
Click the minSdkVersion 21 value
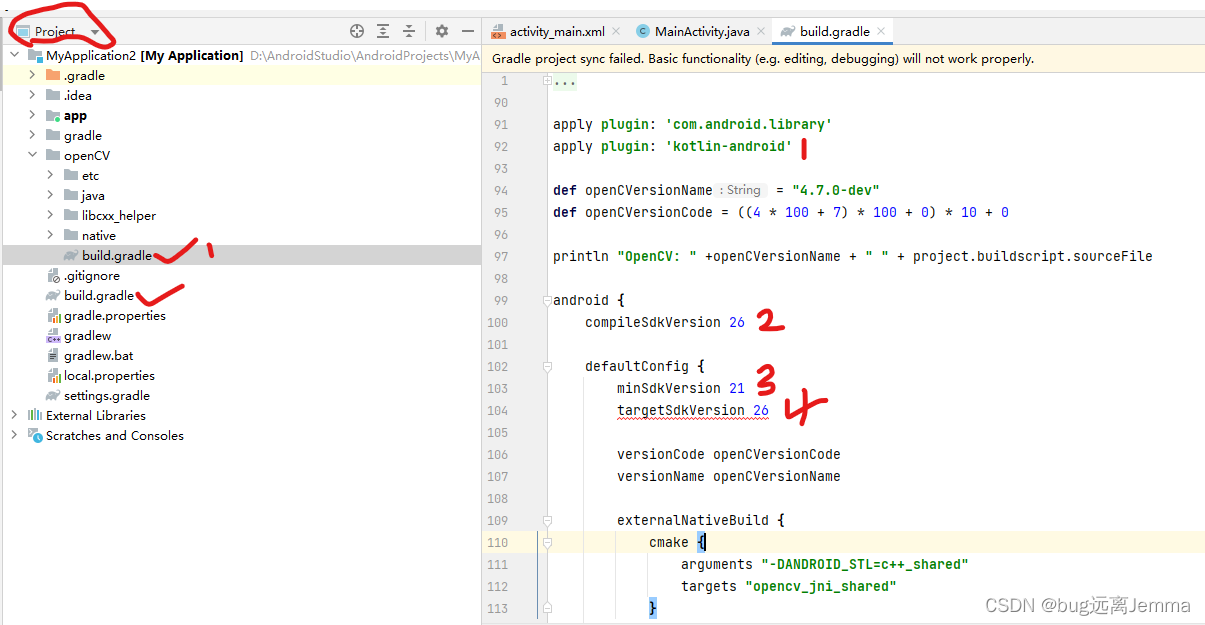pos(737,388)
